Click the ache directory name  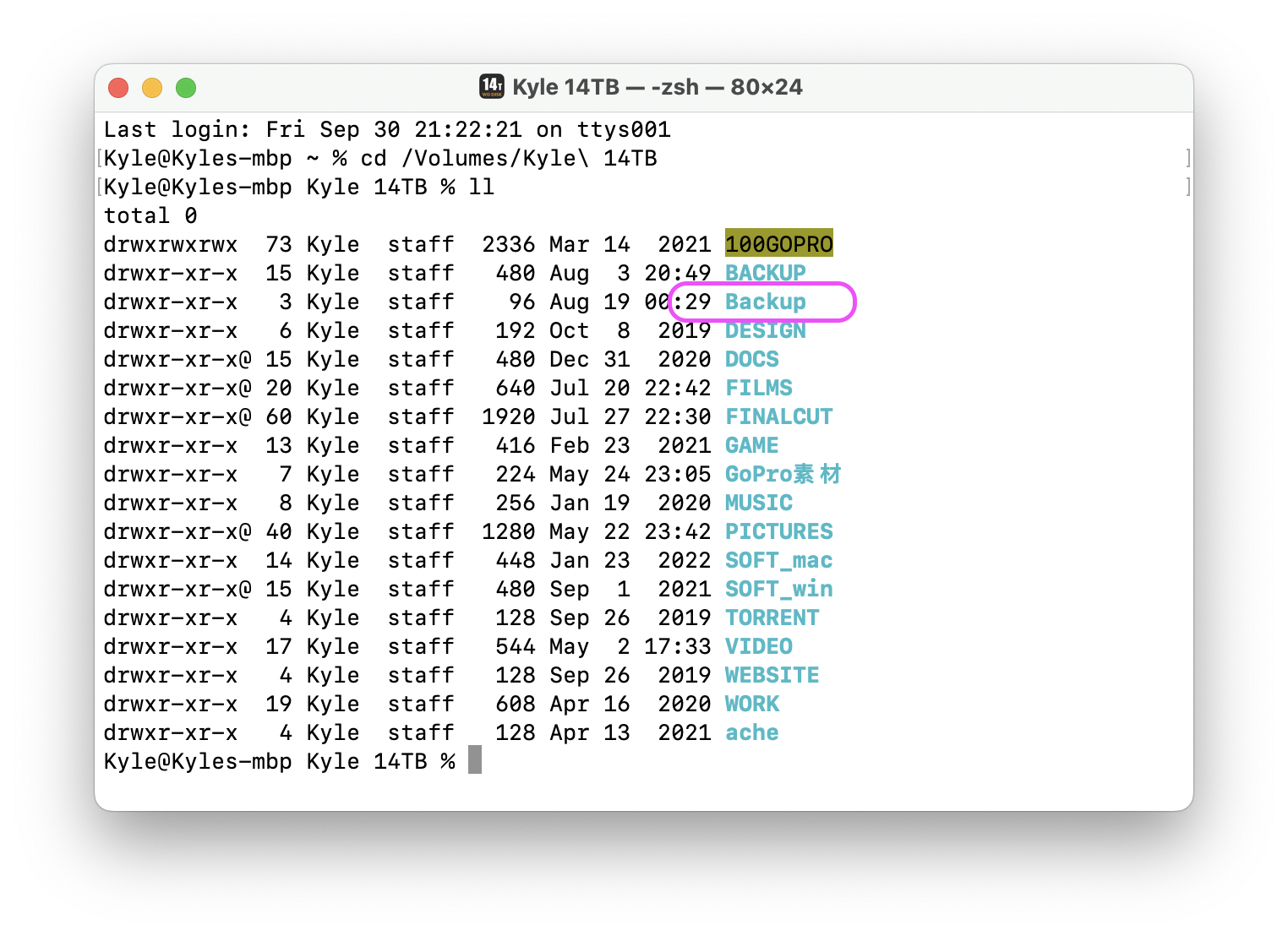click(752, 732)
